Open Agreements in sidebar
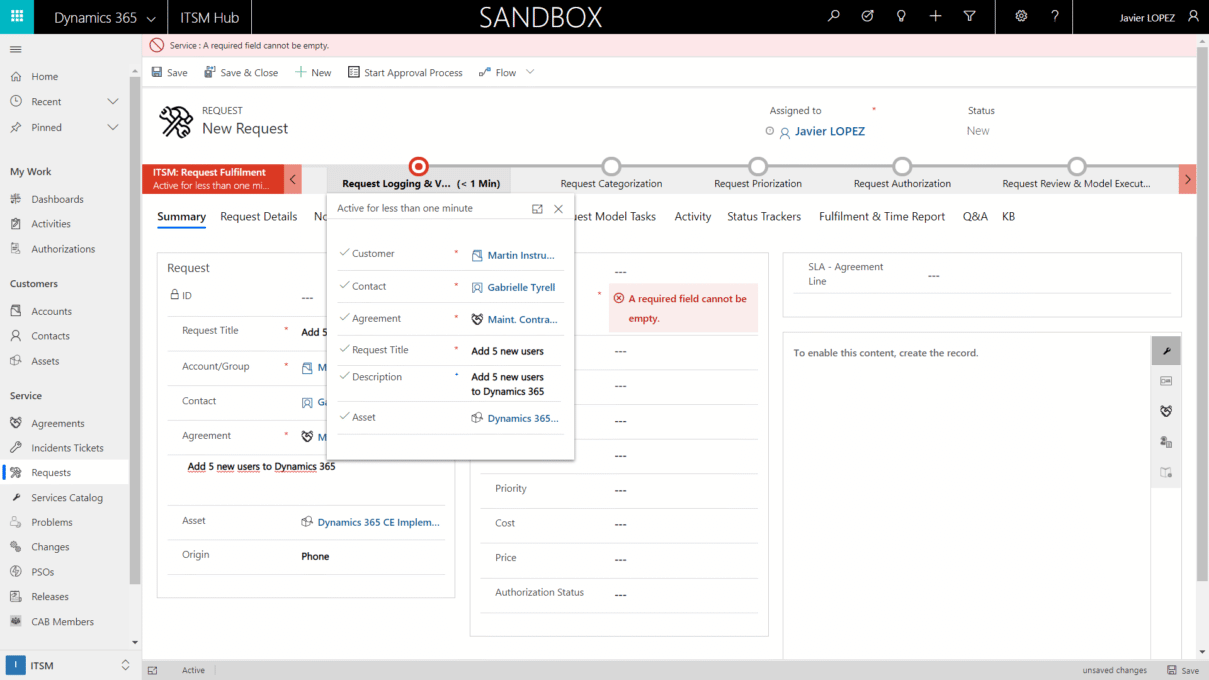This screenshot has width=1209, height=680. tap(58, 423)
